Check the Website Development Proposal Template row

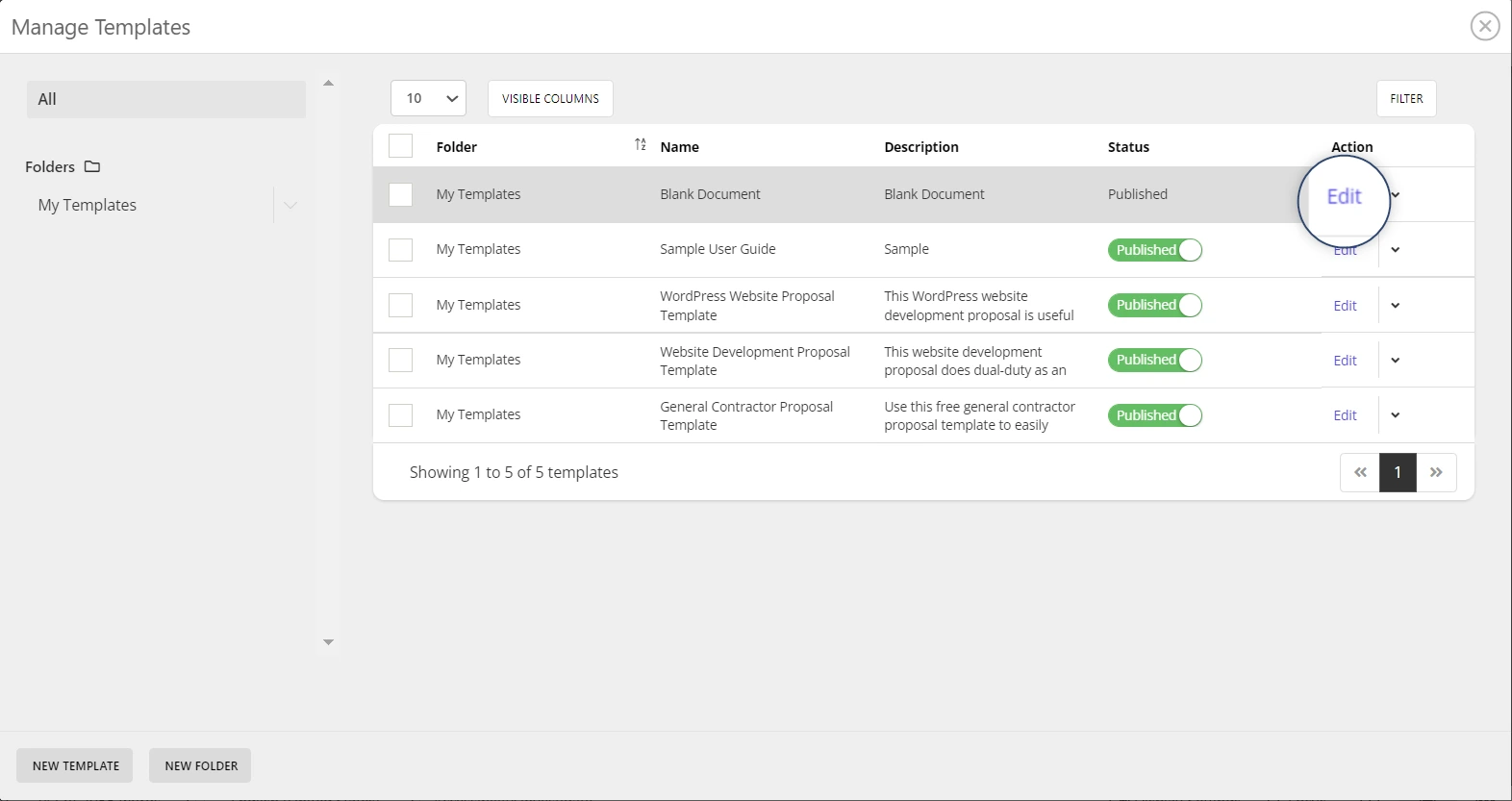(x=400, y=360)
